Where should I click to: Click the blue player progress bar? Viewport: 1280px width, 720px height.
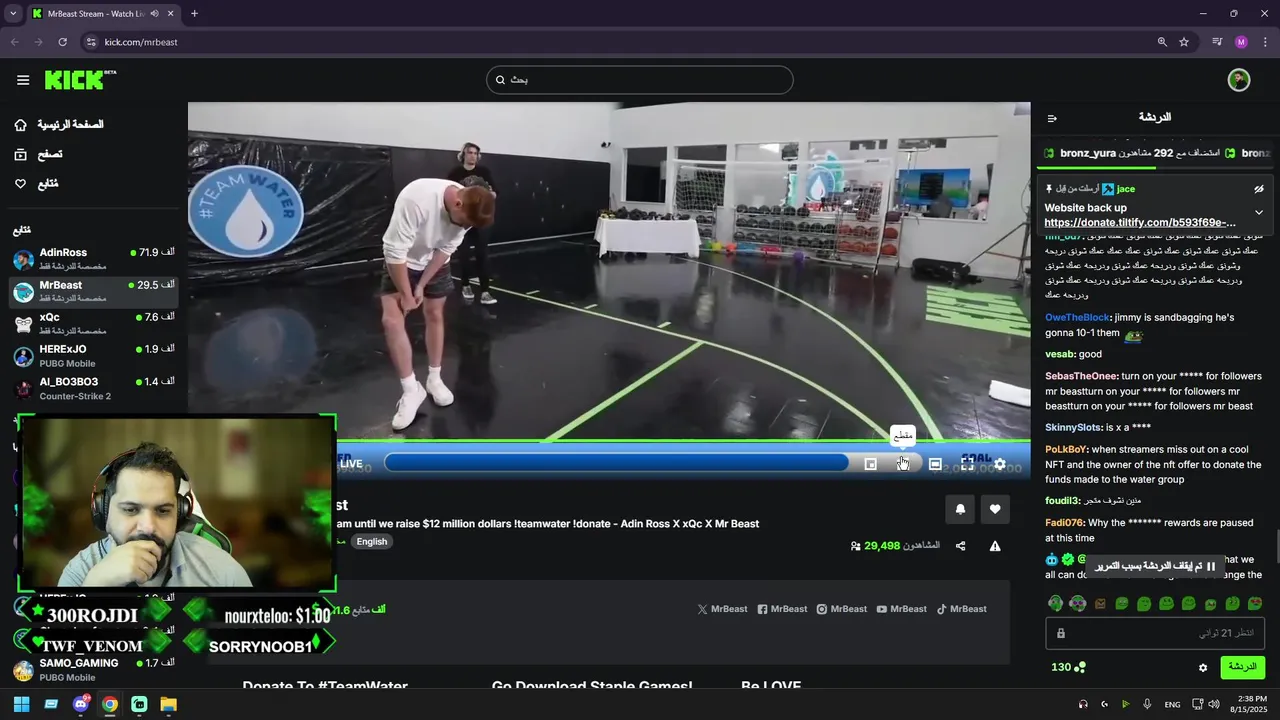click(x=616, y=463)
